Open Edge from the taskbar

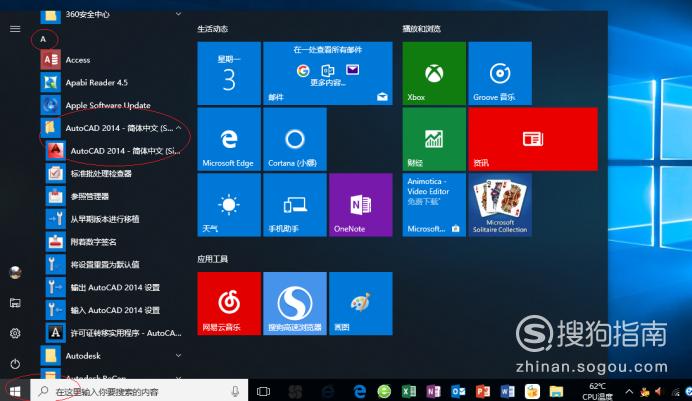pyautogui.click(x=360, y=391)
